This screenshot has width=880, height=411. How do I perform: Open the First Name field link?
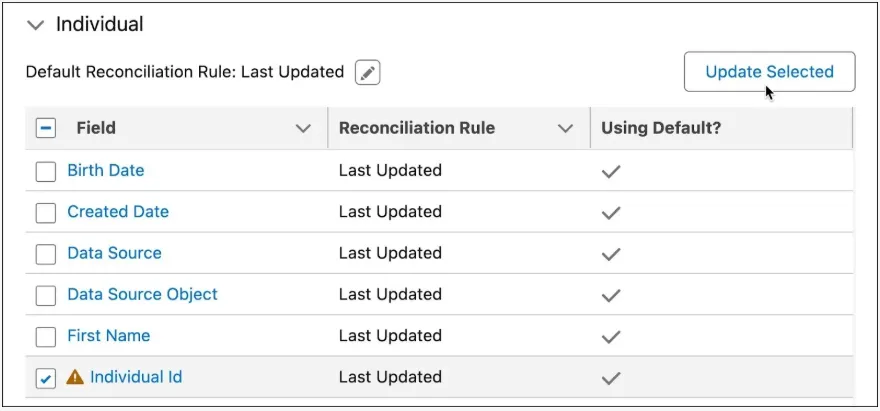(108, 336)
